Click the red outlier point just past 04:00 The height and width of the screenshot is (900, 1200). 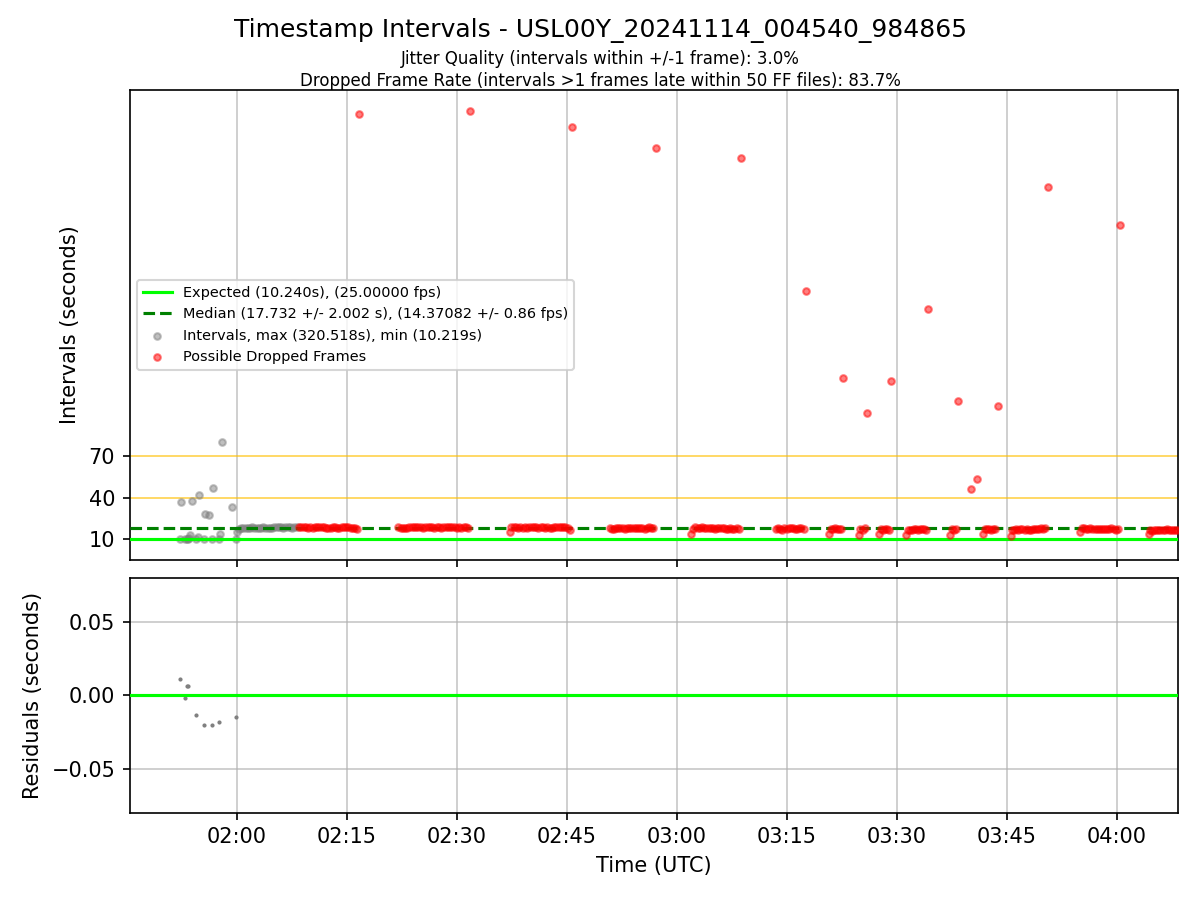click(1120, 225)
